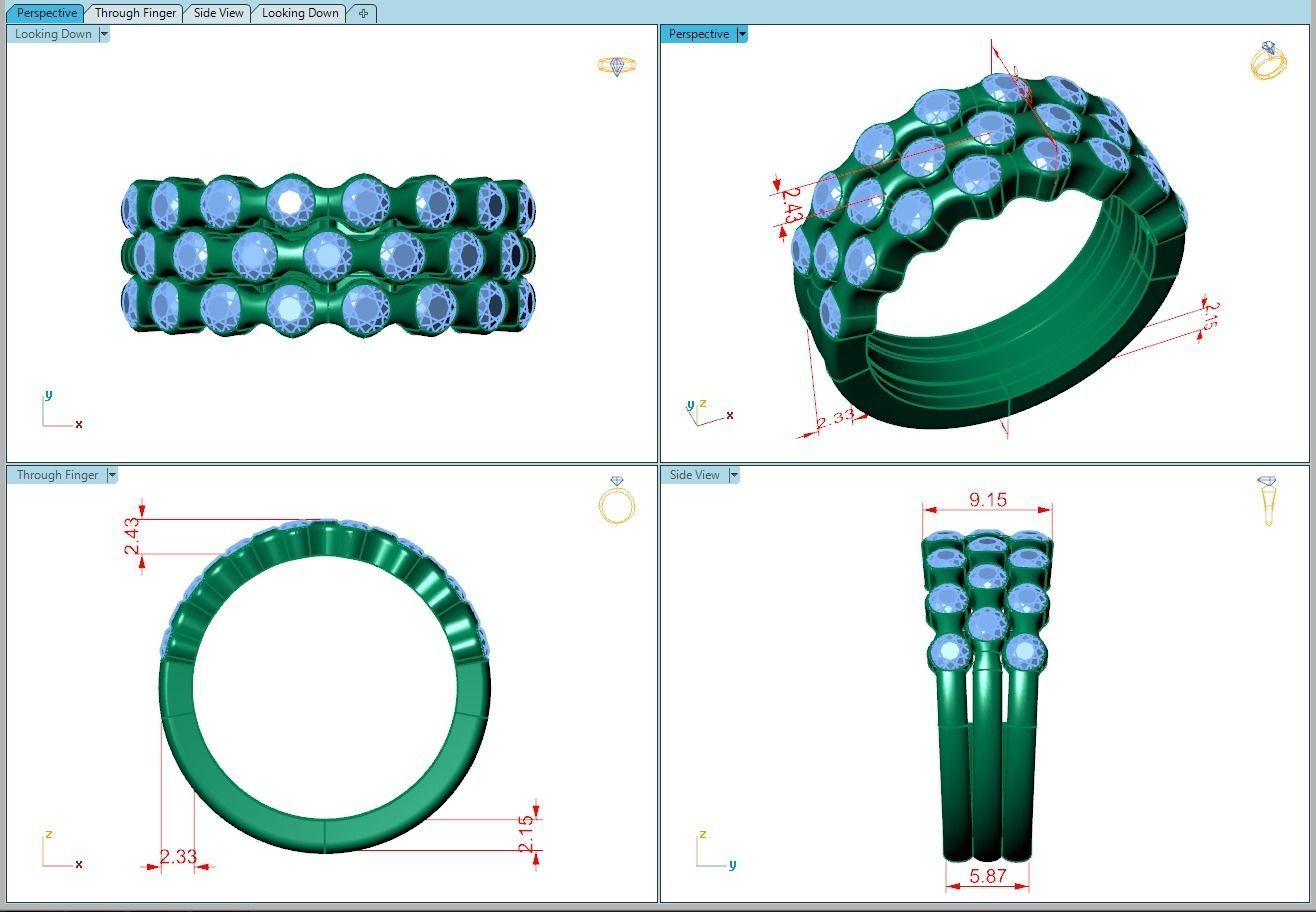Click the ring icon in Through Finger view

[x=617, y=500]
